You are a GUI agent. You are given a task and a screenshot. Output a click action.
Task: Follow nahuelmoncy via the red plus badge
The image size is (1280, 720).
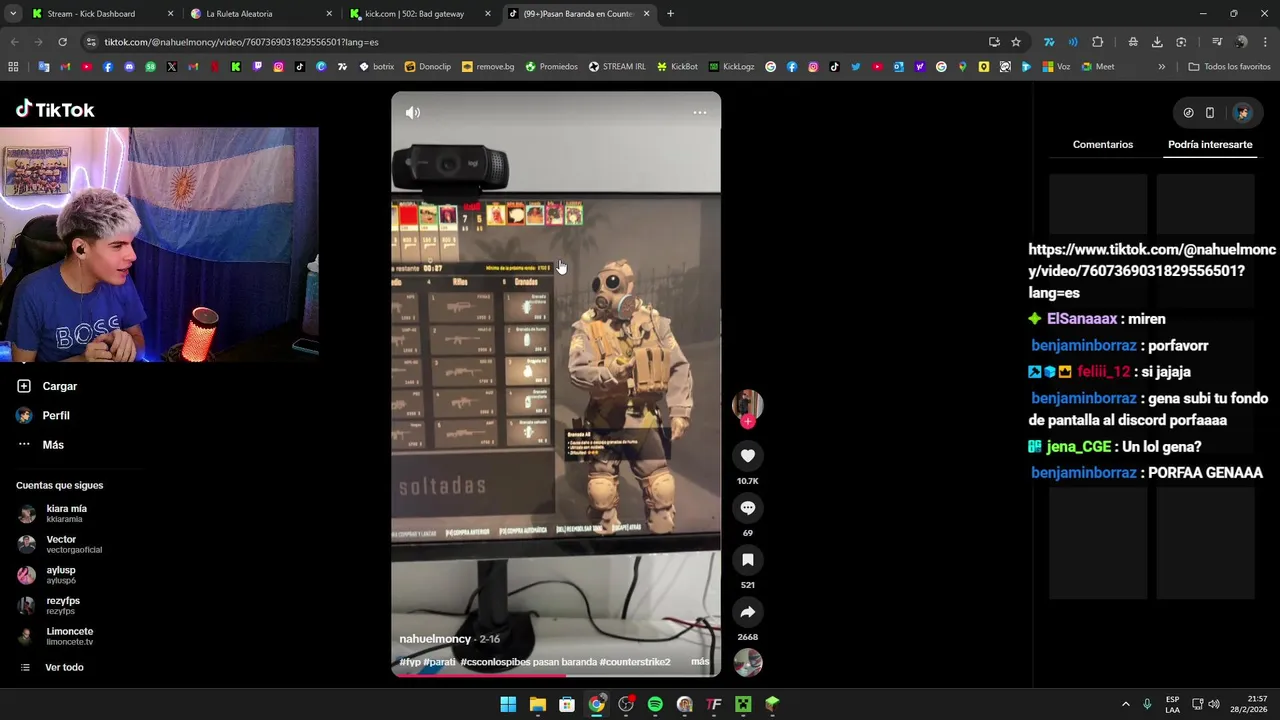747,422
